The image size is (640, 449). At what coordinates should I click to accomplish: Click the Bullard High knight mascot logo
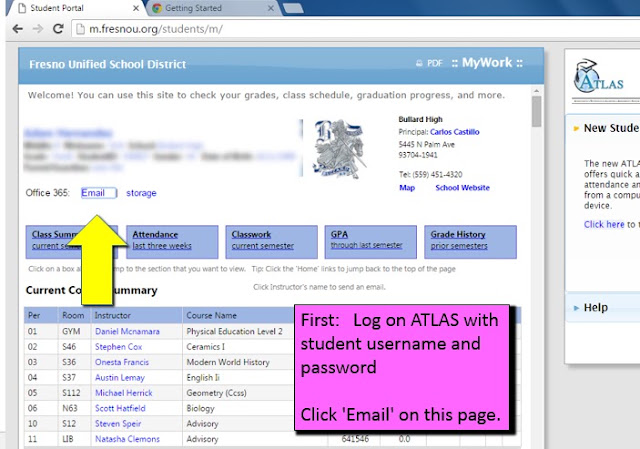pos(338,149)
